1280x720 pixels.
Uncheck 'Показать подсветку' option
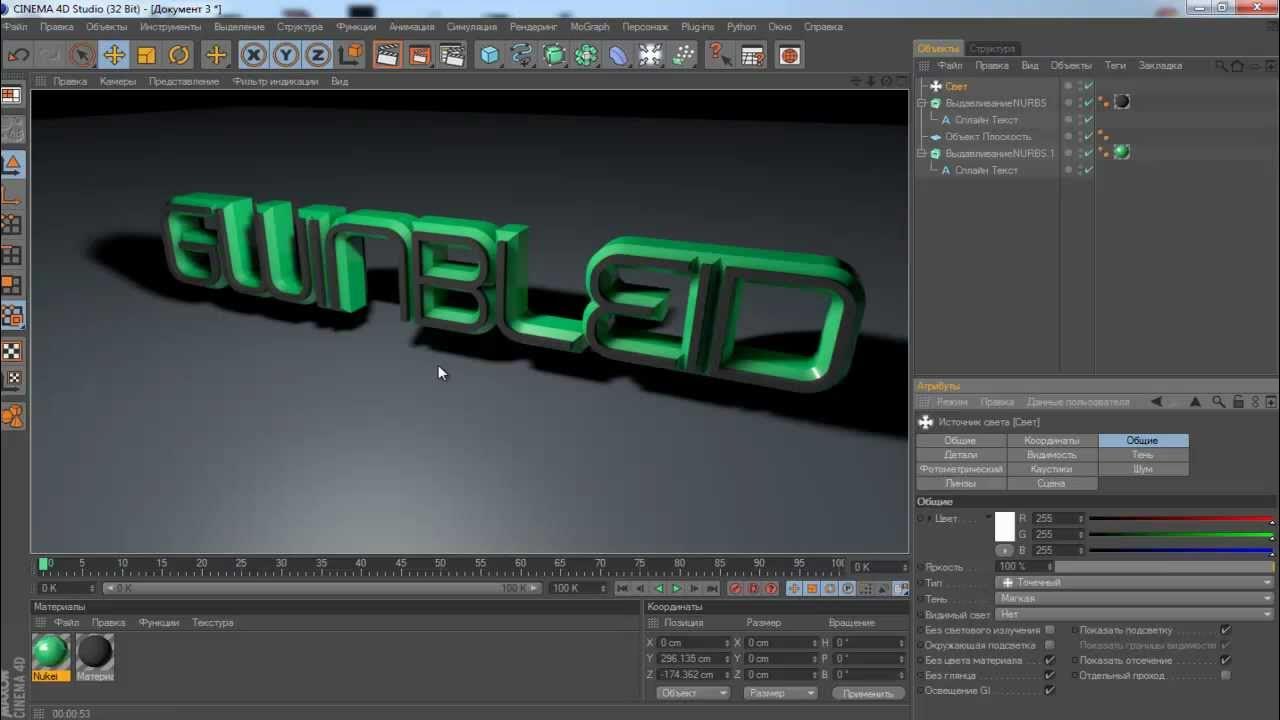click(x=1226, y=630)
